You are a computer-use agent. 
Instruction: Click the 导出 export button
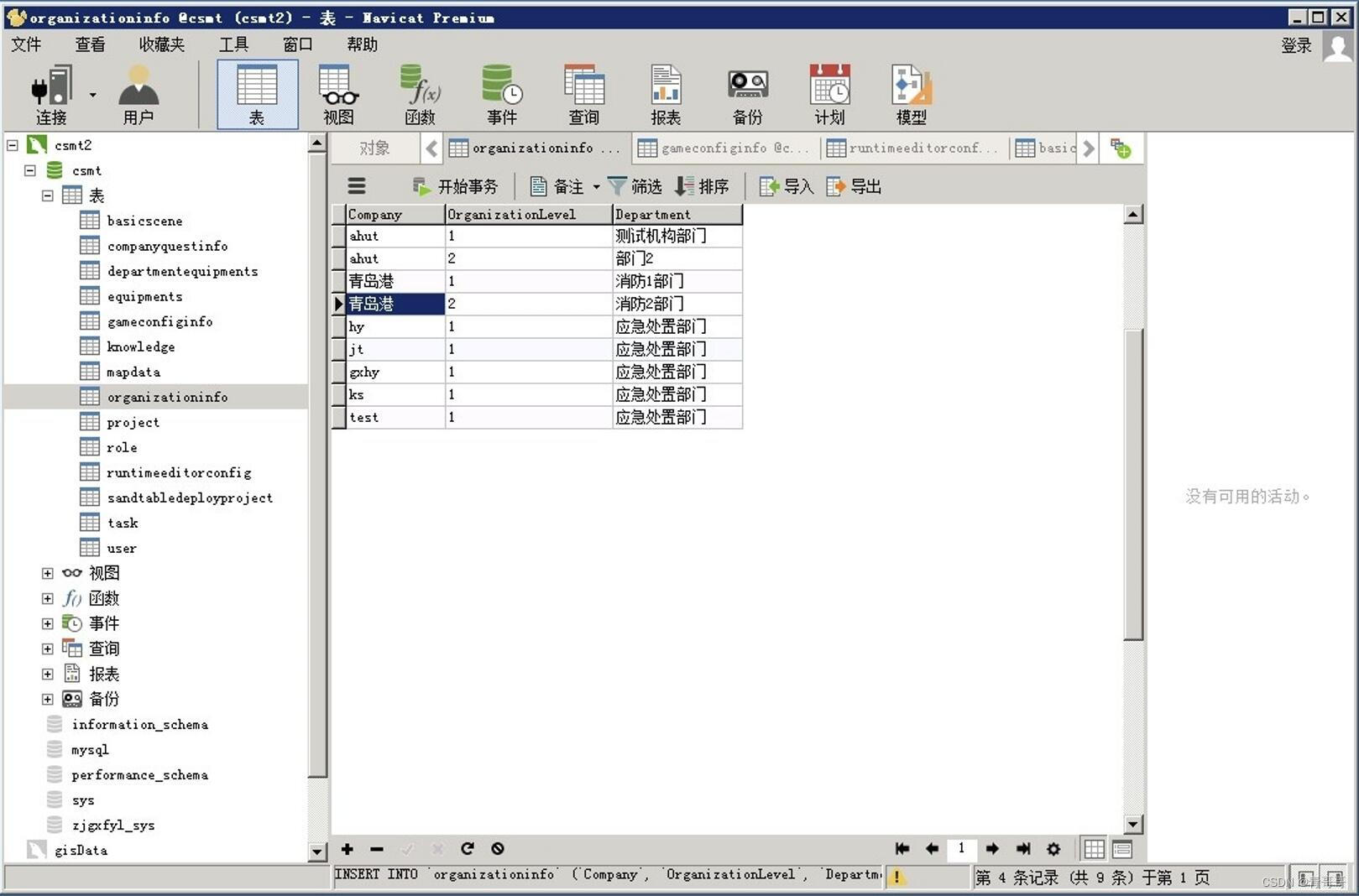854,186
